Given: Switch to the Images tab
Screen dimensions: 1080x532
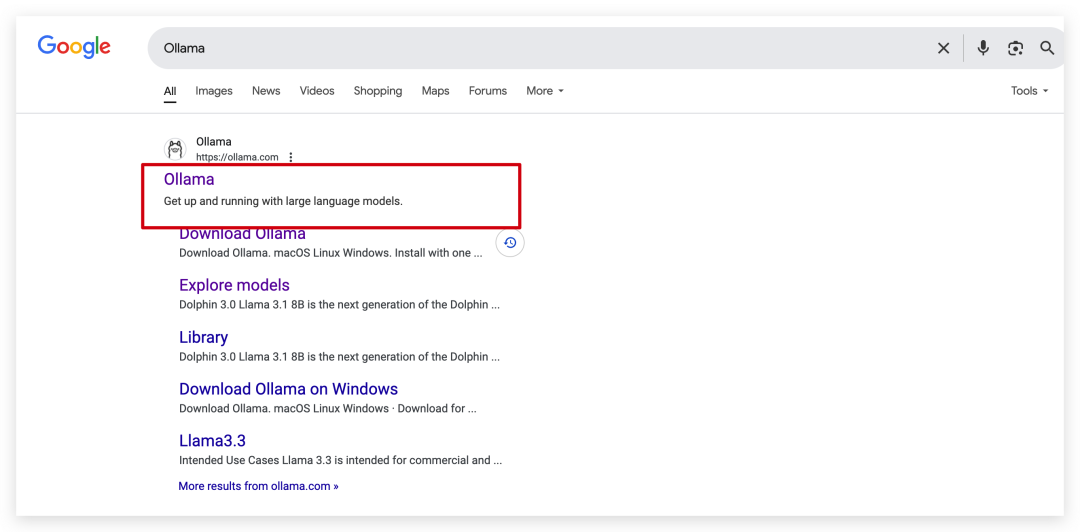Looking at the screenshot, I should click(214, 91).
